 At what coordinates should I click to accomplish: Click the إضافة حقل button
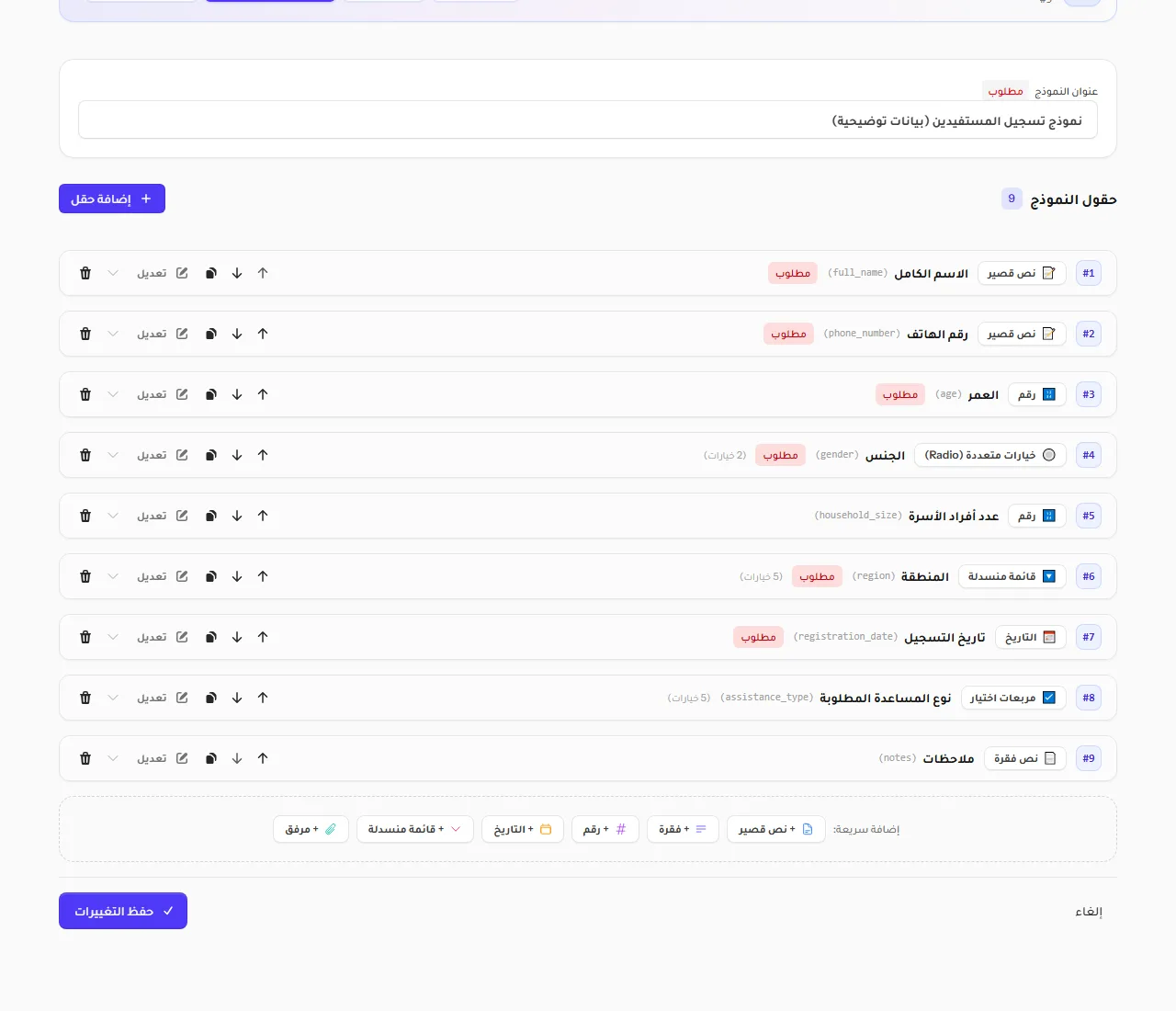pos(112,199)
